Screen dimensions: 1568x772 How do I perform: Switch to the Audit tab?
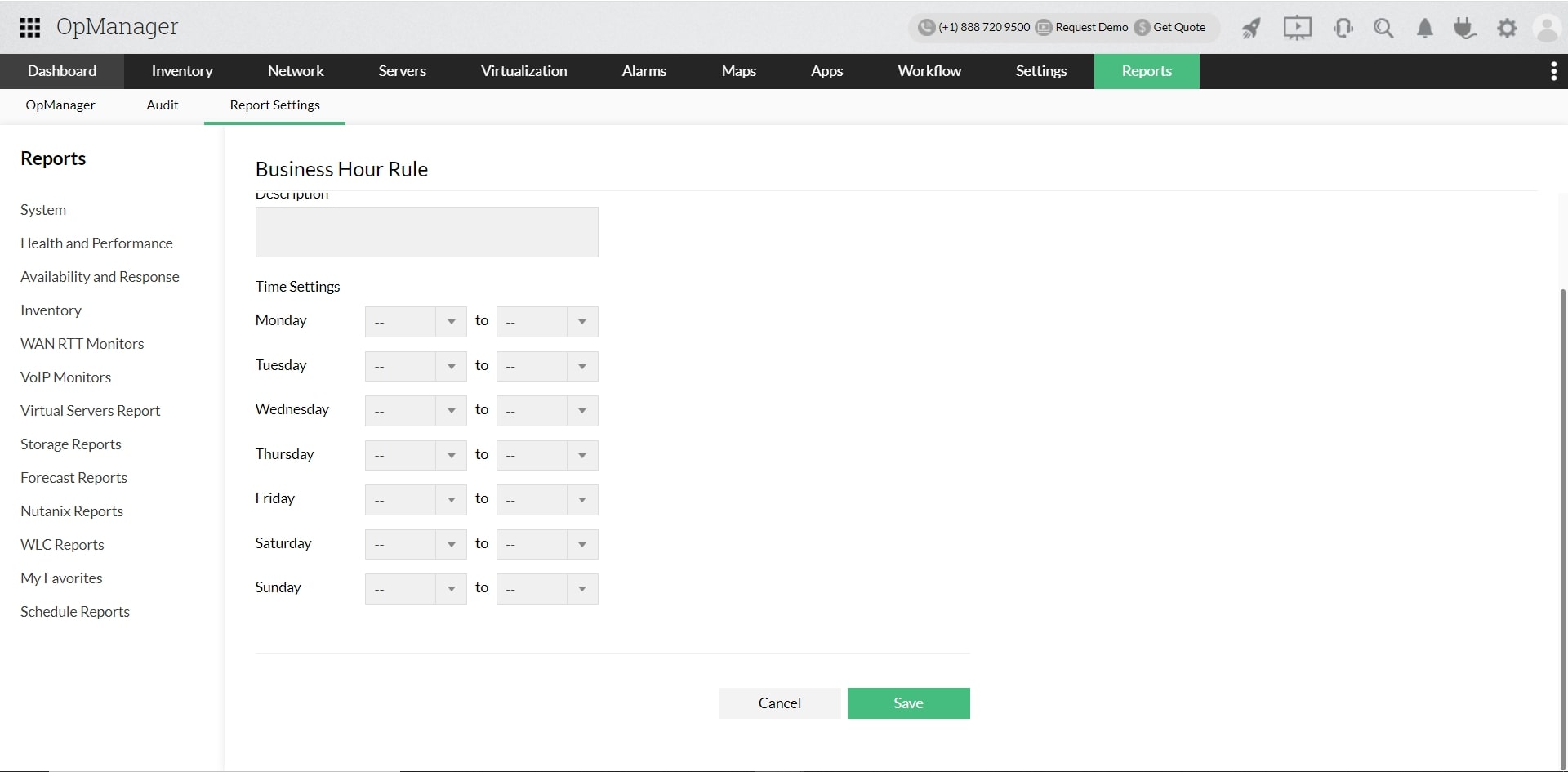point(163,105)
